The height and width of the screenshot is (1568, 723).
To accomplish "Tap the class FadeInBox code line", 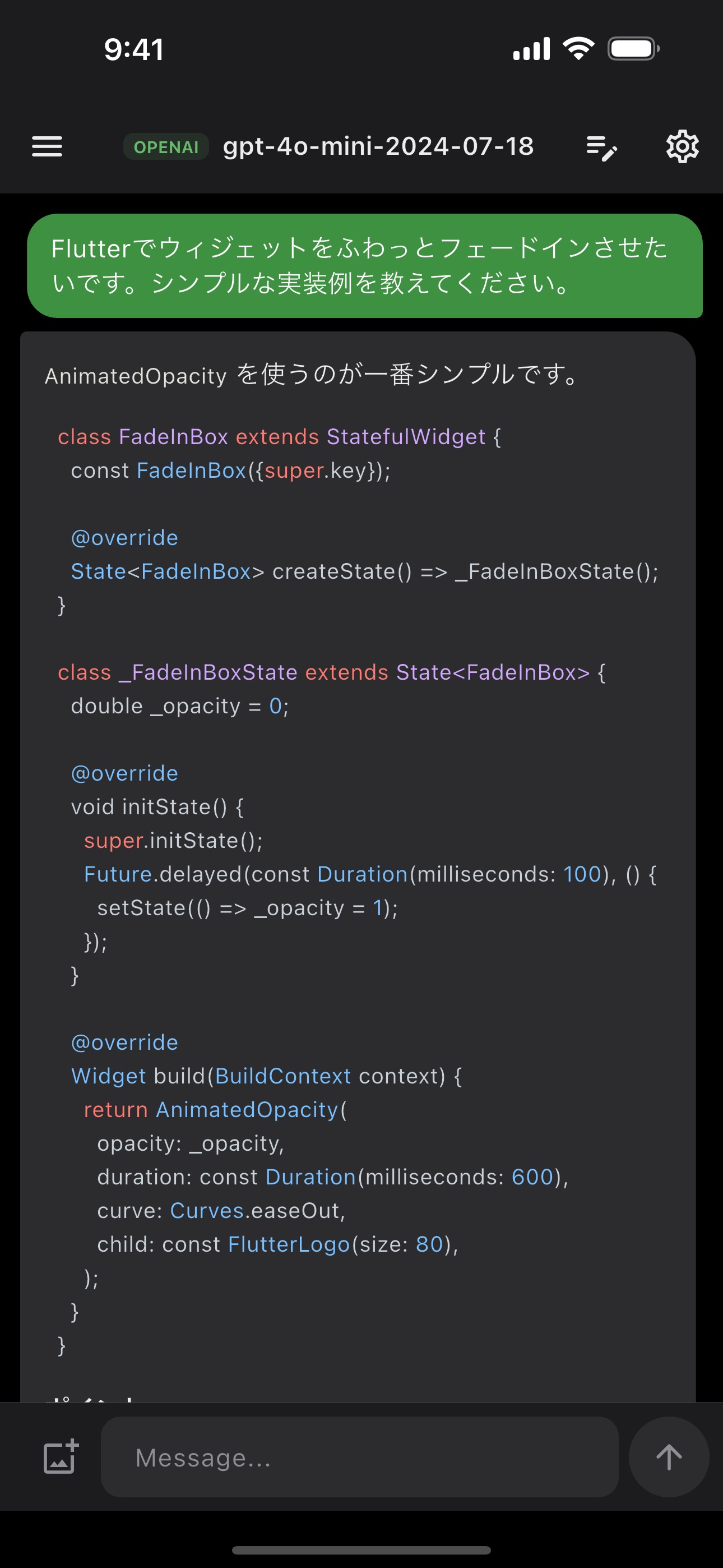I will (279, 437).
